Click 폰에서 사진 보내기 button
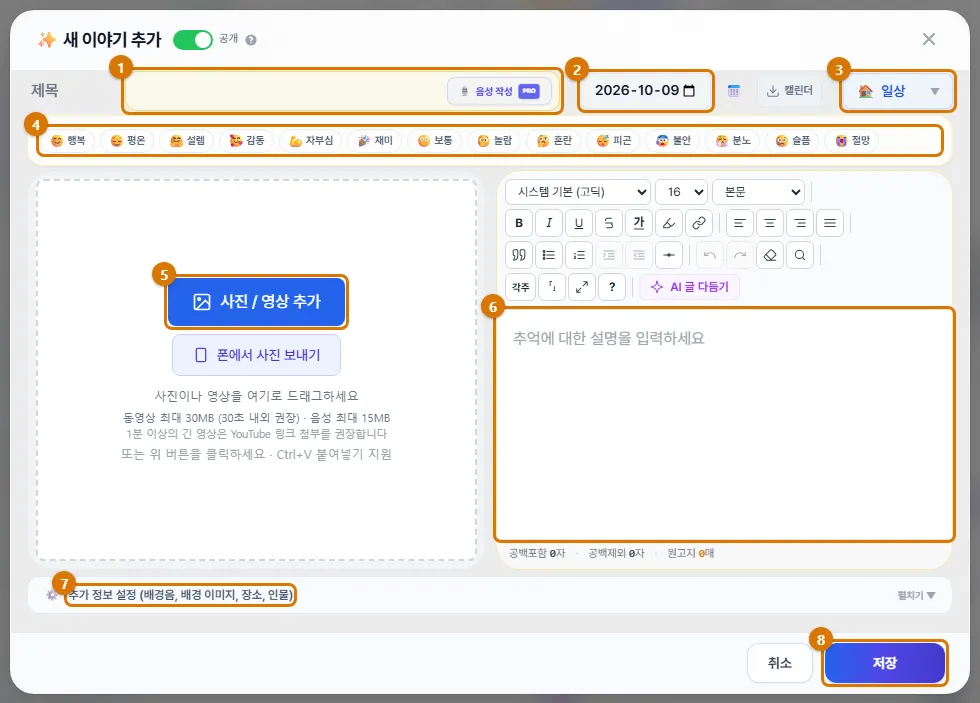 (x=256, y=355)
